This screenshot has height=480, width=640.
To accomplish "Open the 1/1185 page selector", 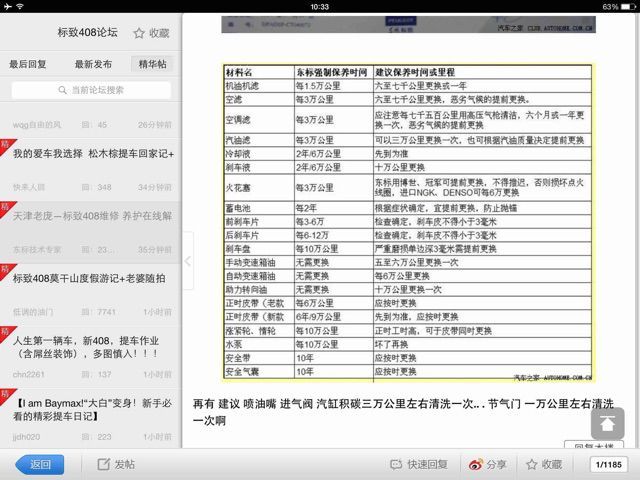I will tap(609, 464).
